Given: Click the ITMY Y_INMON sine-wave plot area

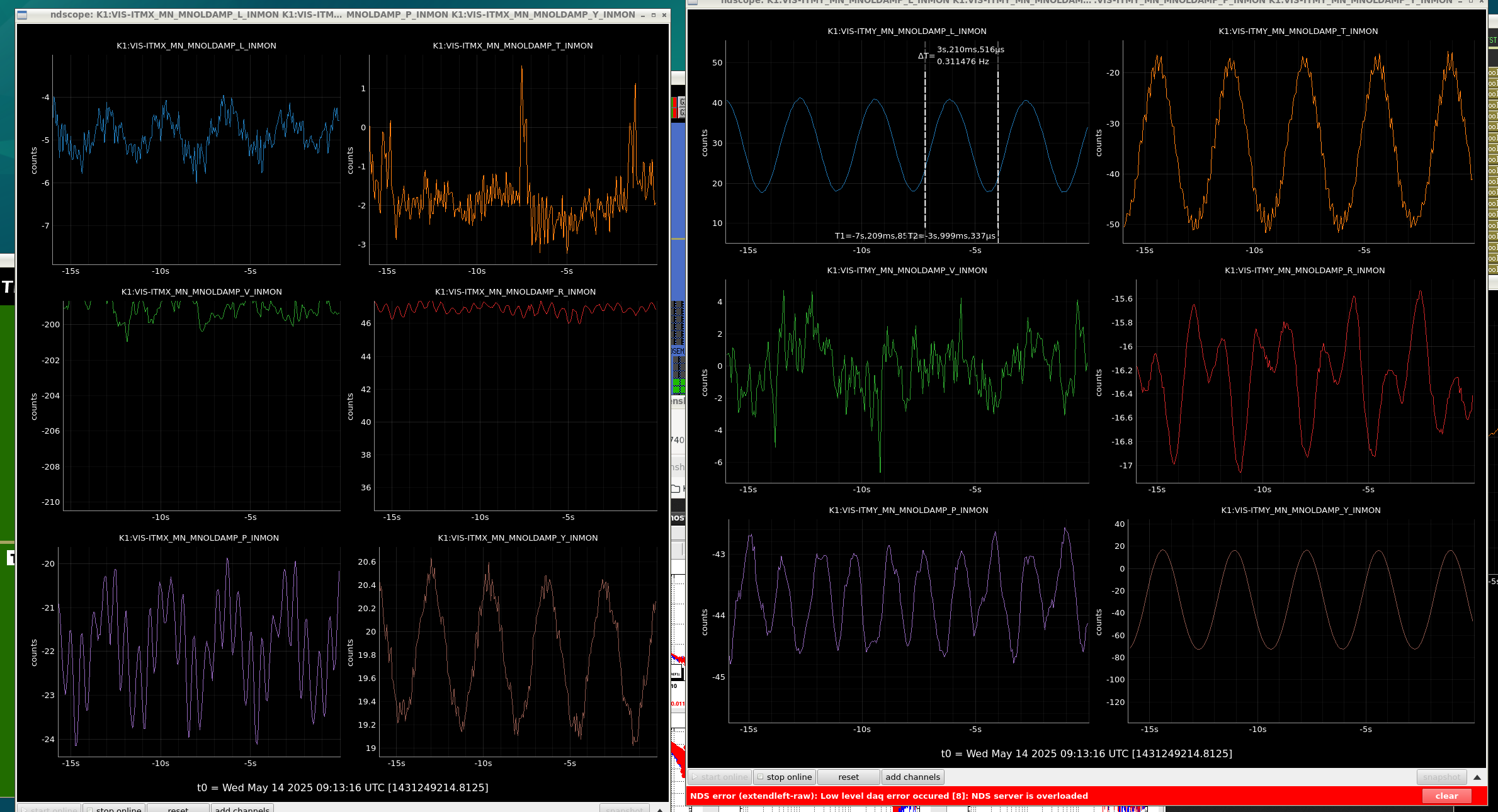Looking at the screenshot, I should click(x=1301, y=621).
